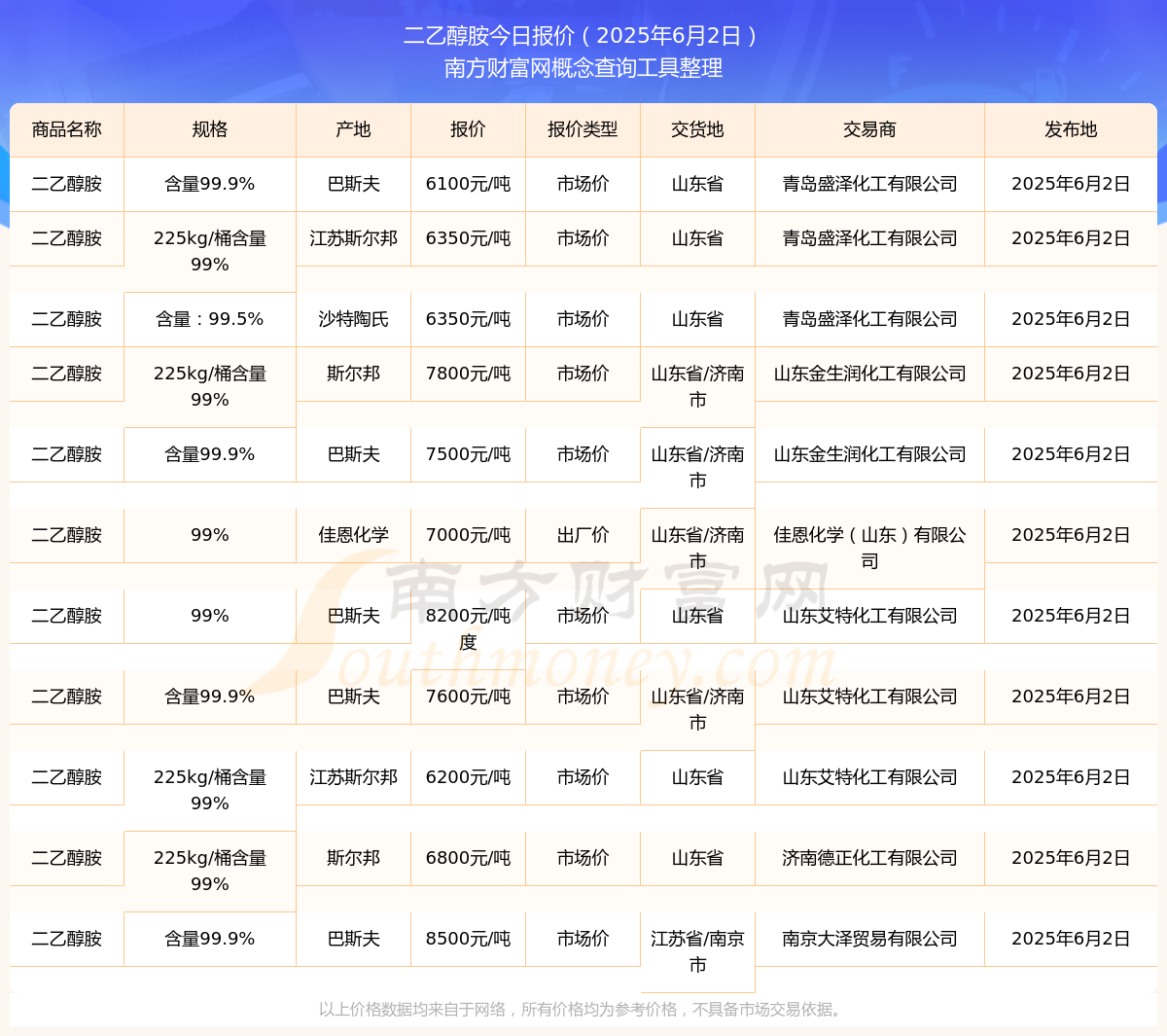Select the 商品名称 column header
The width and height of the screenshot is (1167, 1036).
coord(67,129)
